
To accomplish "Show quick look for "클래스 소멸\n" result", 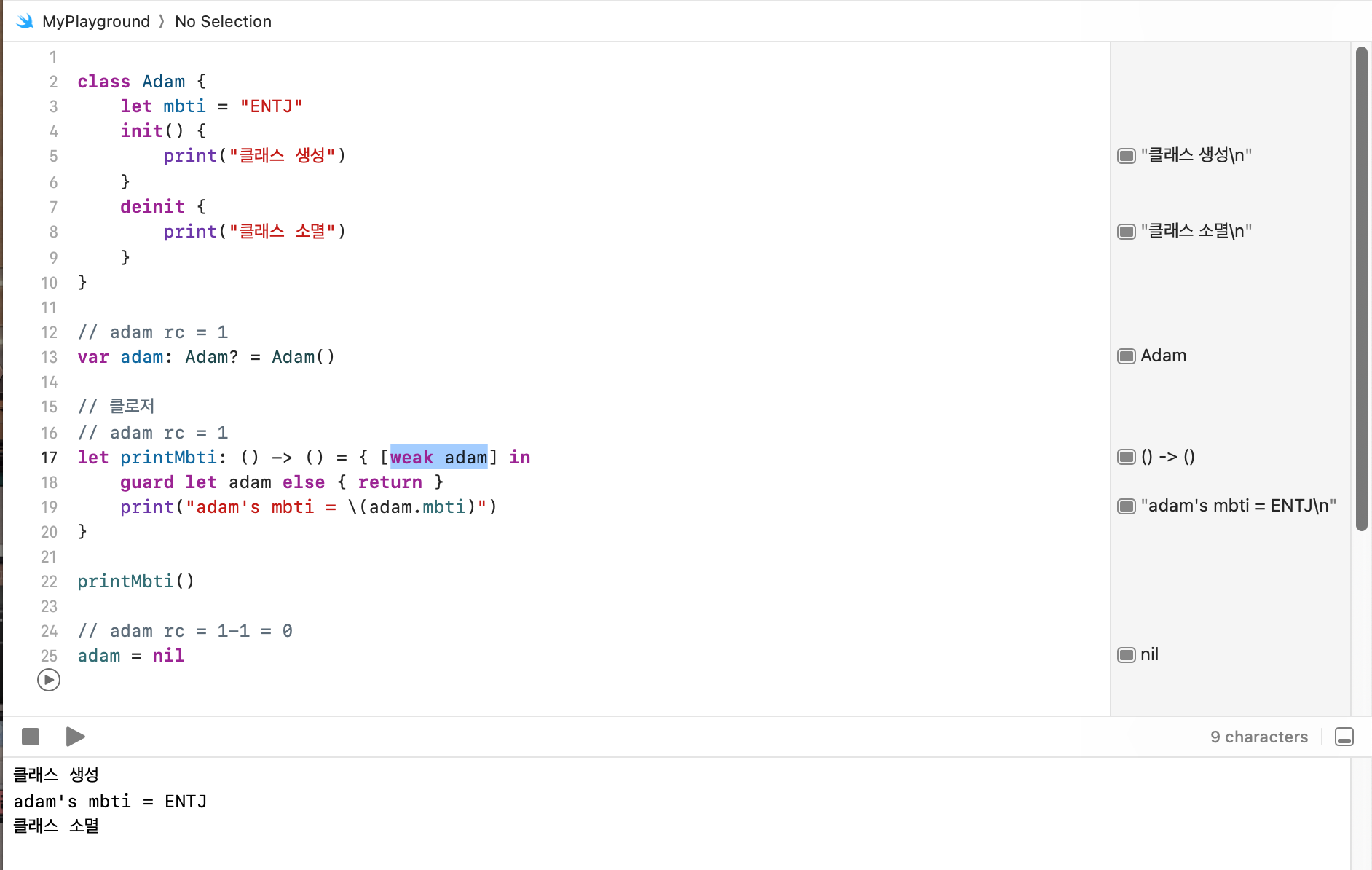I will [1127, 231].
